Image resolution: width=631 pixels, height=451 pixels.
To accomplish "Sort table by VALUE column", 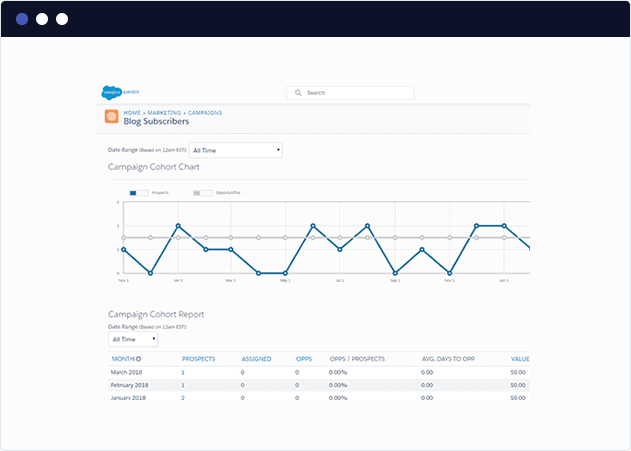I will click(x=520, y=359).
